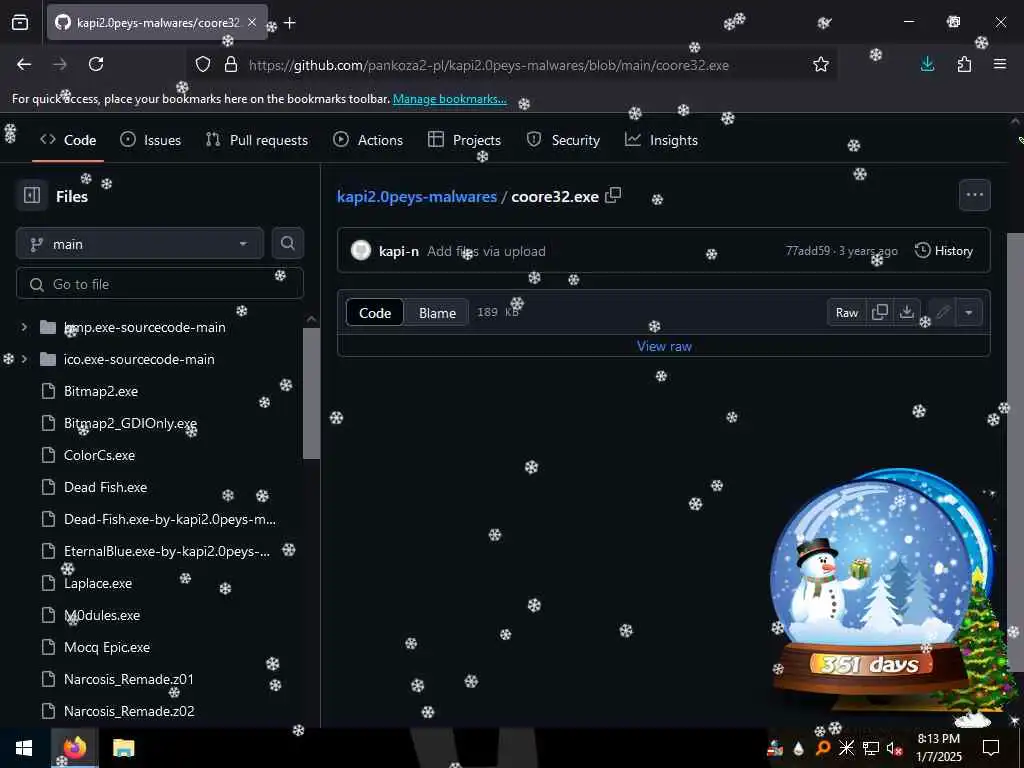Download the raw file icon

point(906,312)
